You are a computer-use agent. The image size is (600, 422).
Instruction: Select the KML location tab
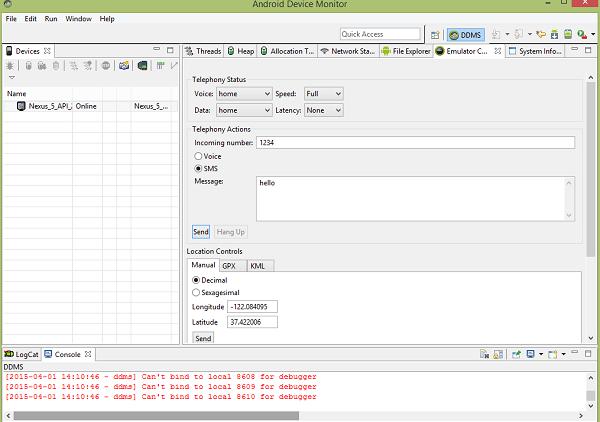261,266
